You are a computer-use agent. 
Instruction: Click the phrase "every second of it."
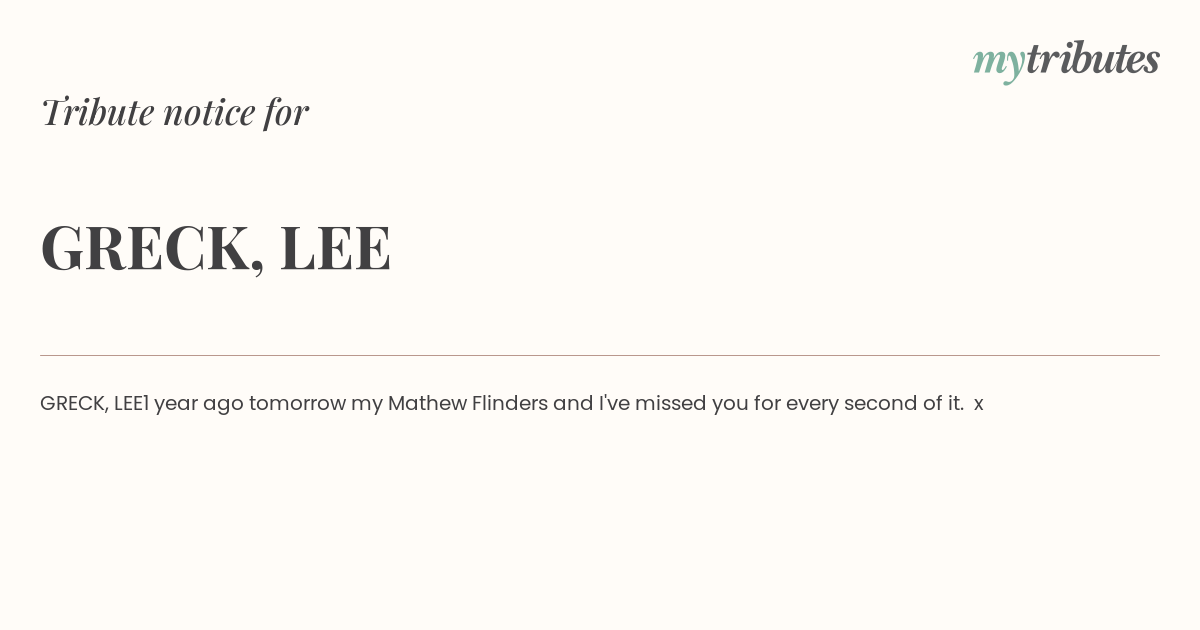875,404
